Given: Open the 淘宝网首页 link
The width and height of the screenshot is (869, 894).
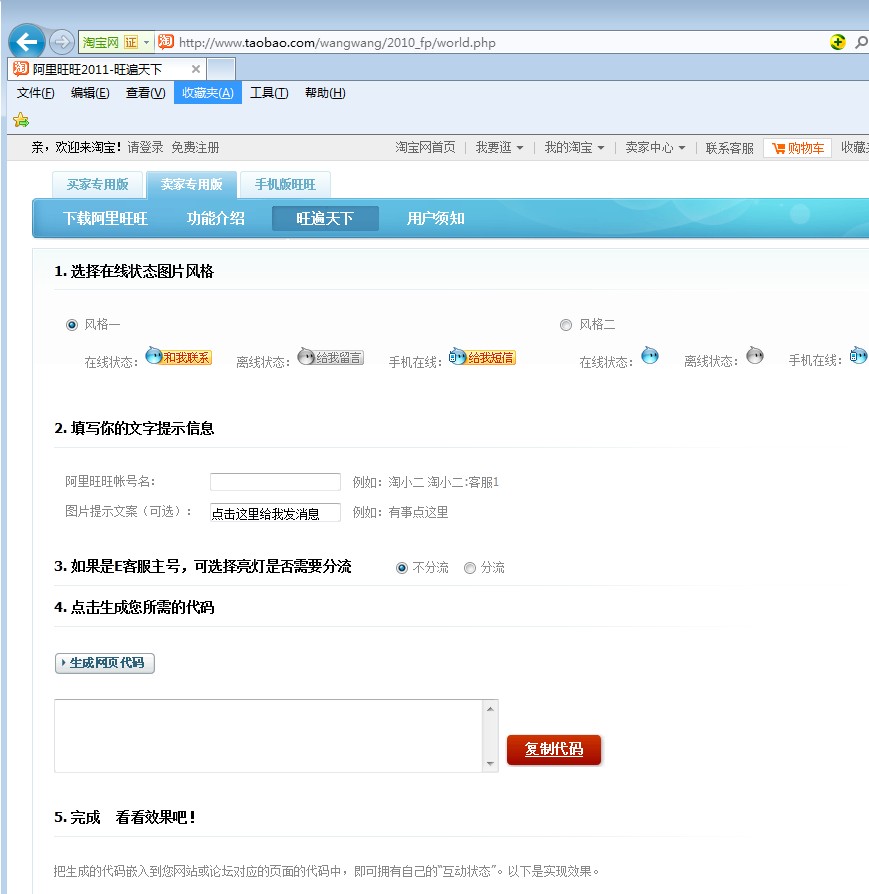Looking at the screenshot, I should click(425, 148).
